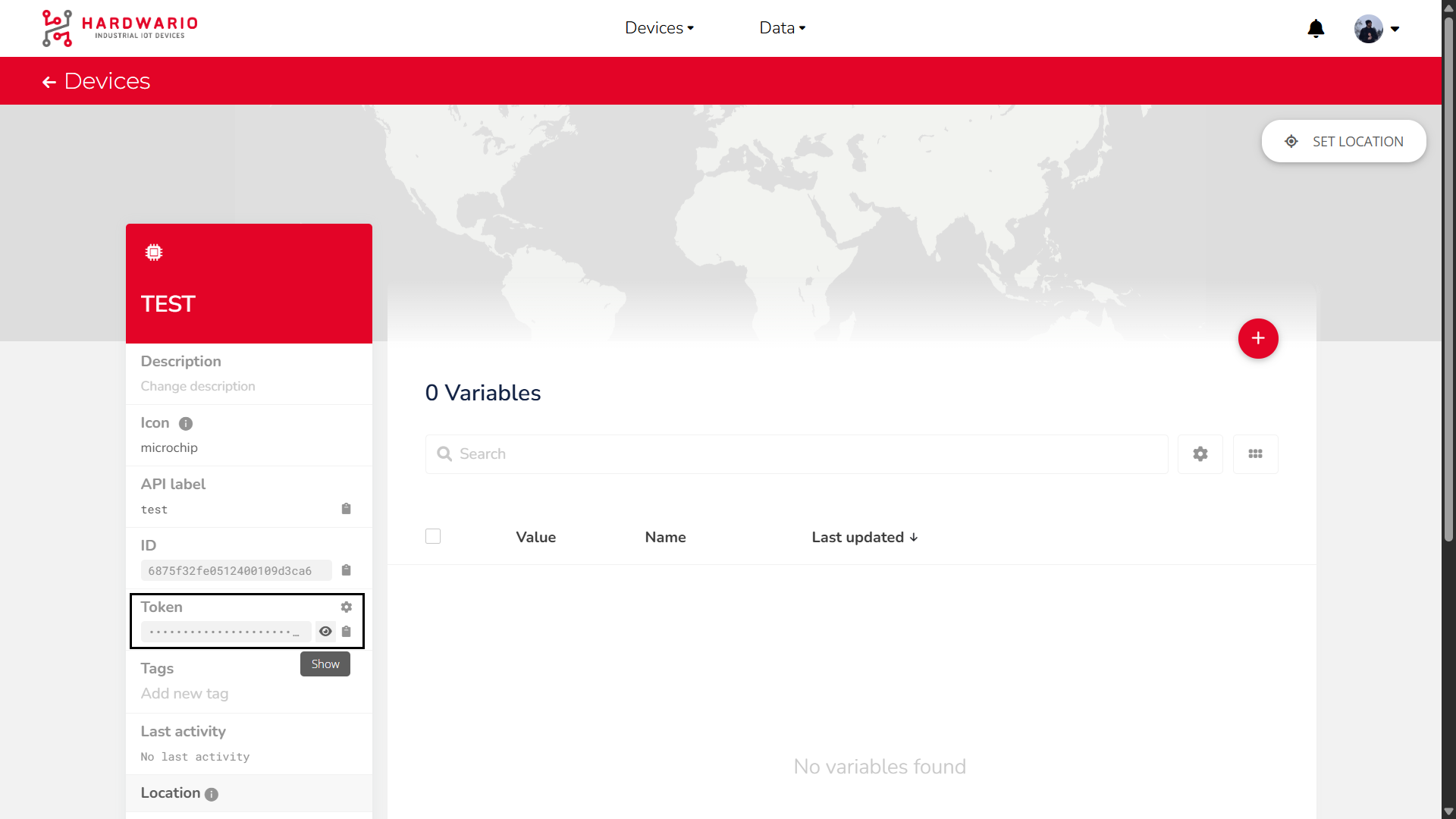Click the microchip device icon on TEST card
1456x819 pixels.
click(154, 253)
